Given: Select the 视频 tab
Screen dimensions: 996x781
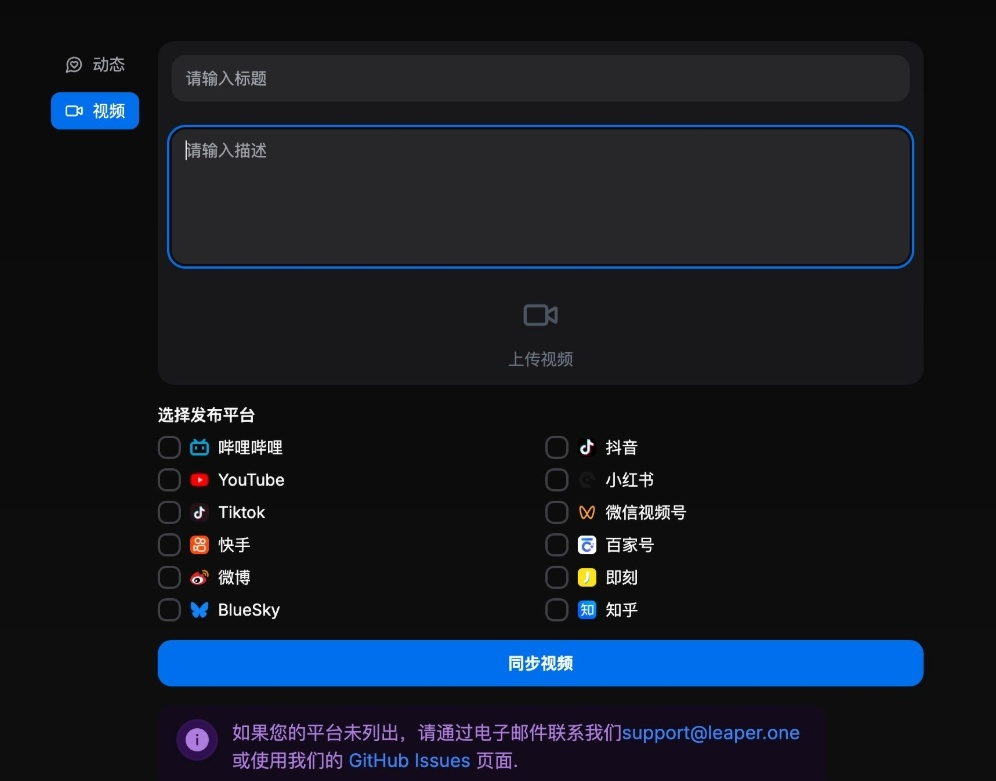Looking at the screenshot, I should point(95,111).
